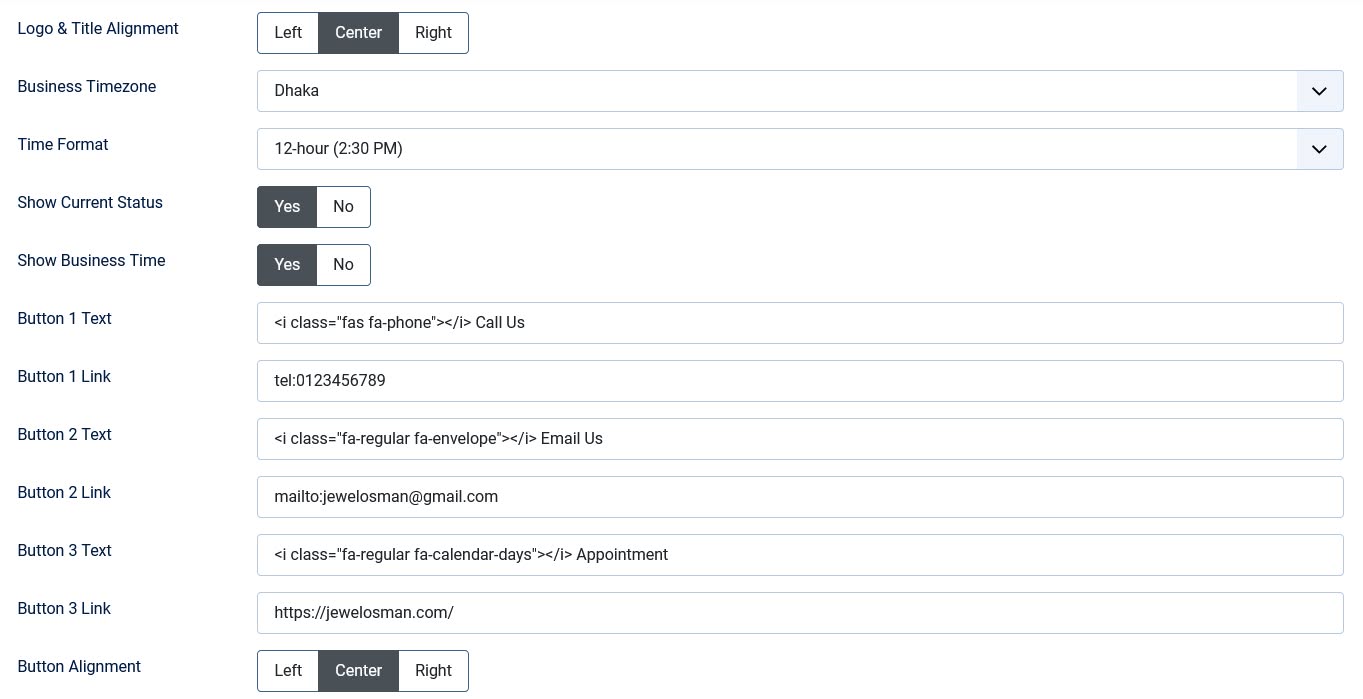Set Logo & Title Alignment to Left
The width and height of the screenshot is (1363, 699).
coord(288,33)
